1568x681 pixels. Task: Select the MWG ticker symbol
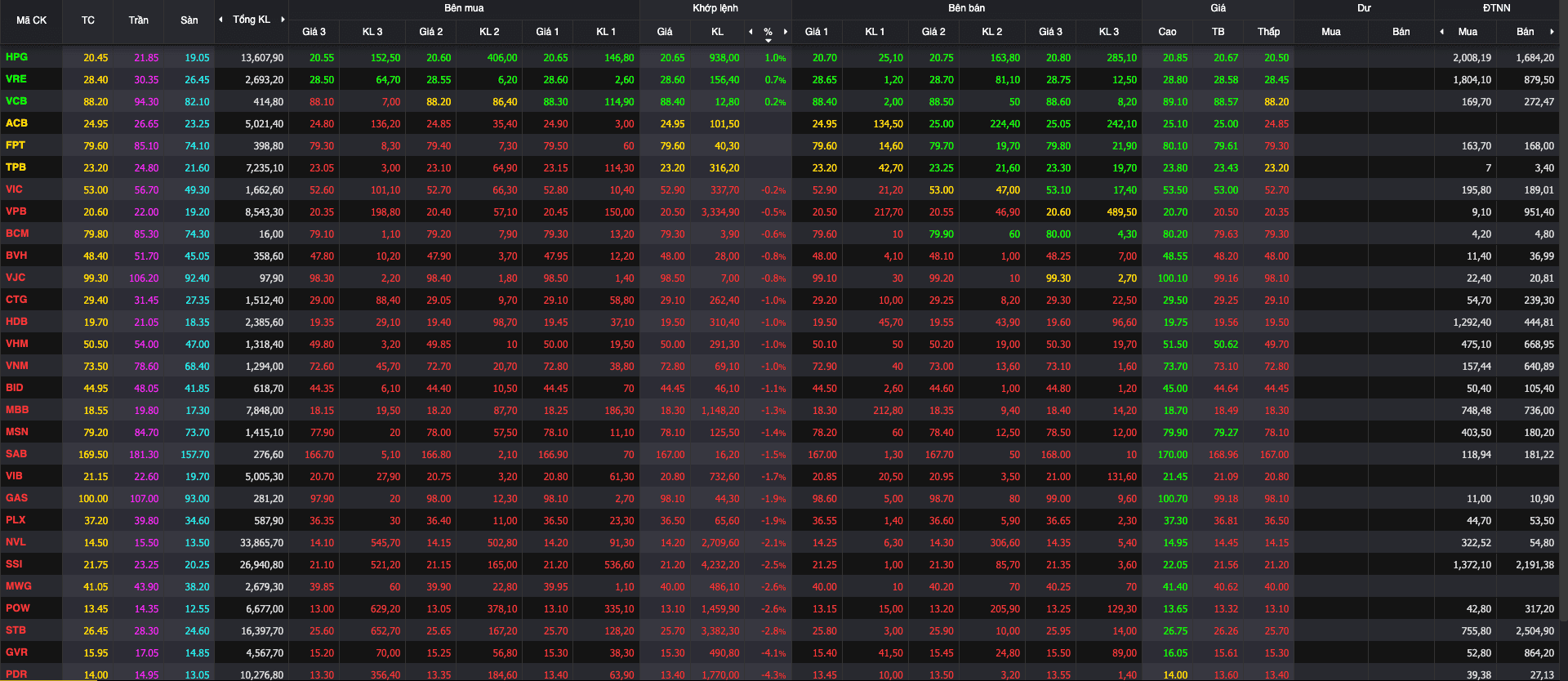point(19,586)
